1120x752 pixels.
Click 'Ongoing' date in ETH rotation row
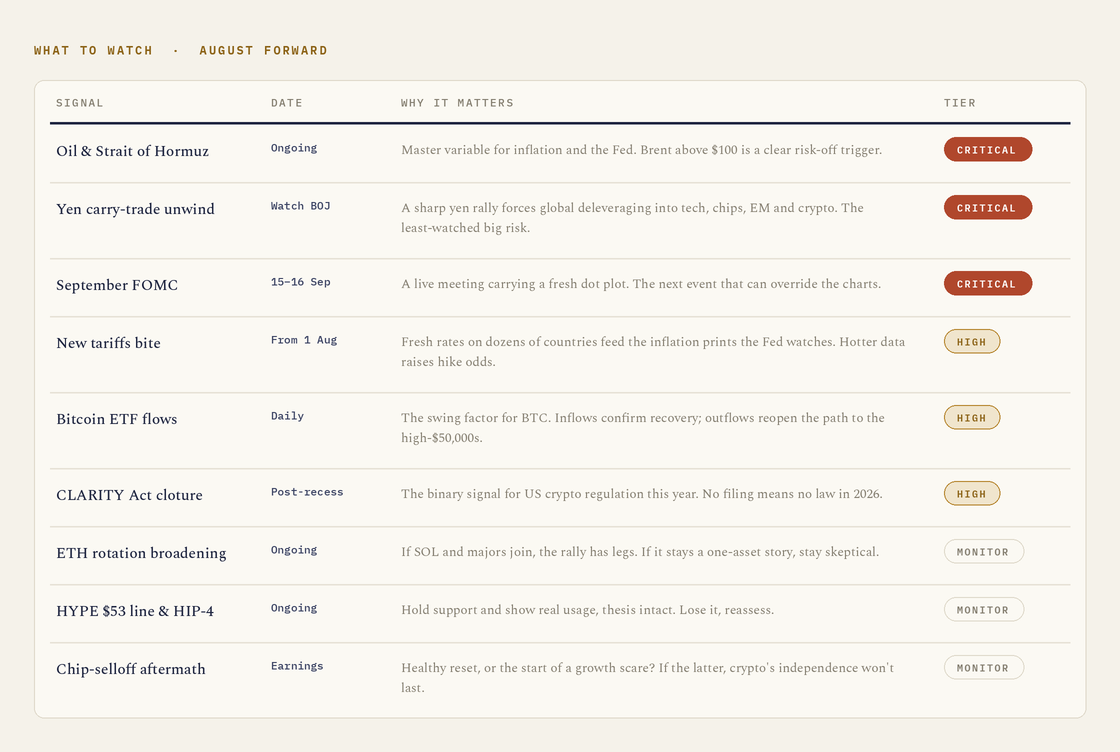pos(294,550)
